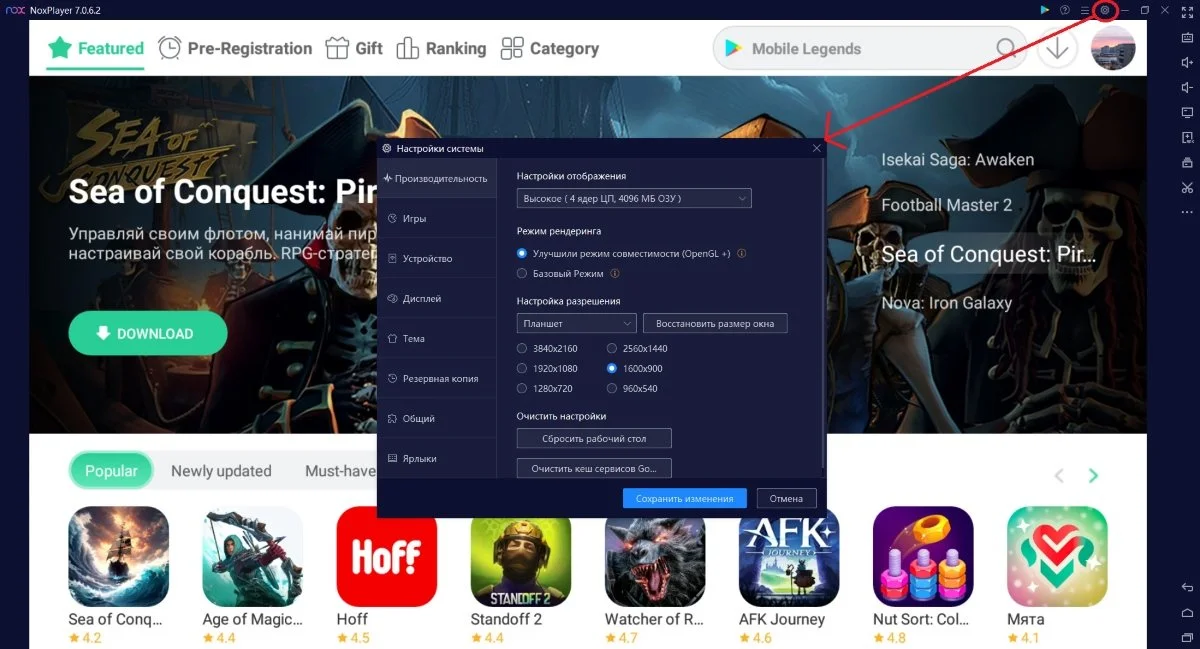Choose 3840x2160 resolution
This screenshot has height=649, width=1200.
coord(522,348)
